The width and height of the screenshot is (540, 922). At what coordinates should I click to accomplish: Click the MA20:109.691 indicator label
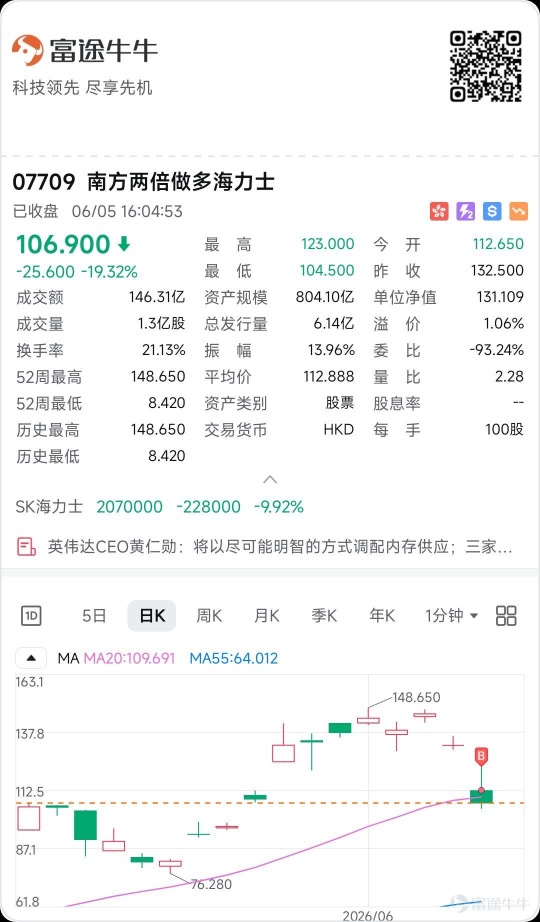(x=129, y=658)
